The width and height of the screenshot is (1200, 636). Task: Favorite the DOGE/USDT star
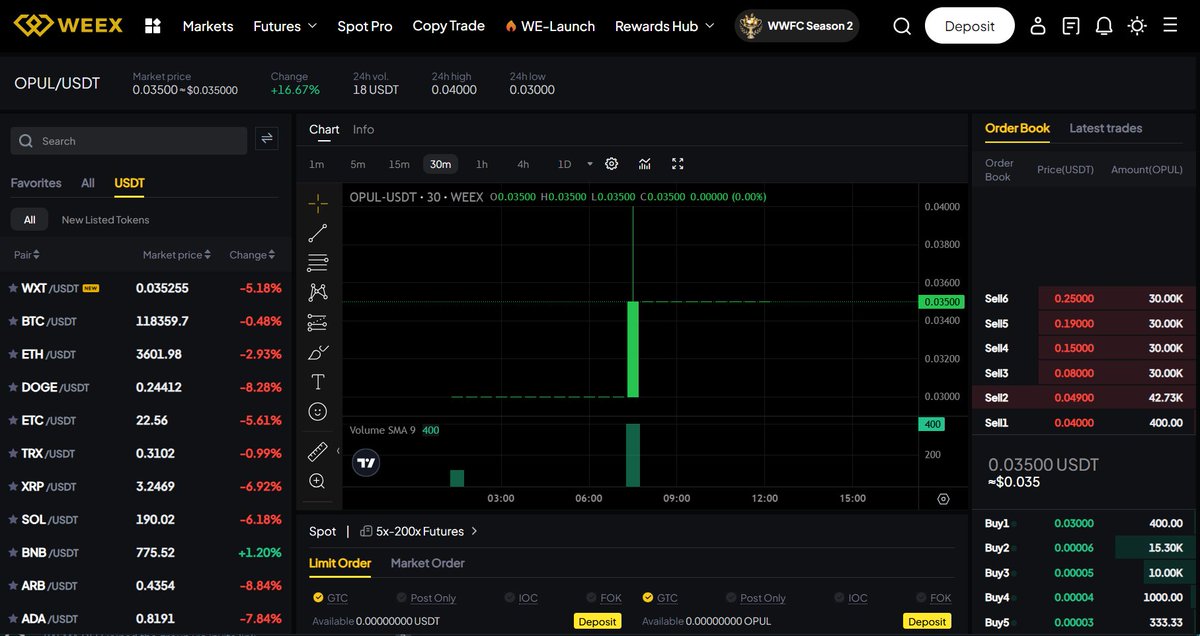click(13, 387)
